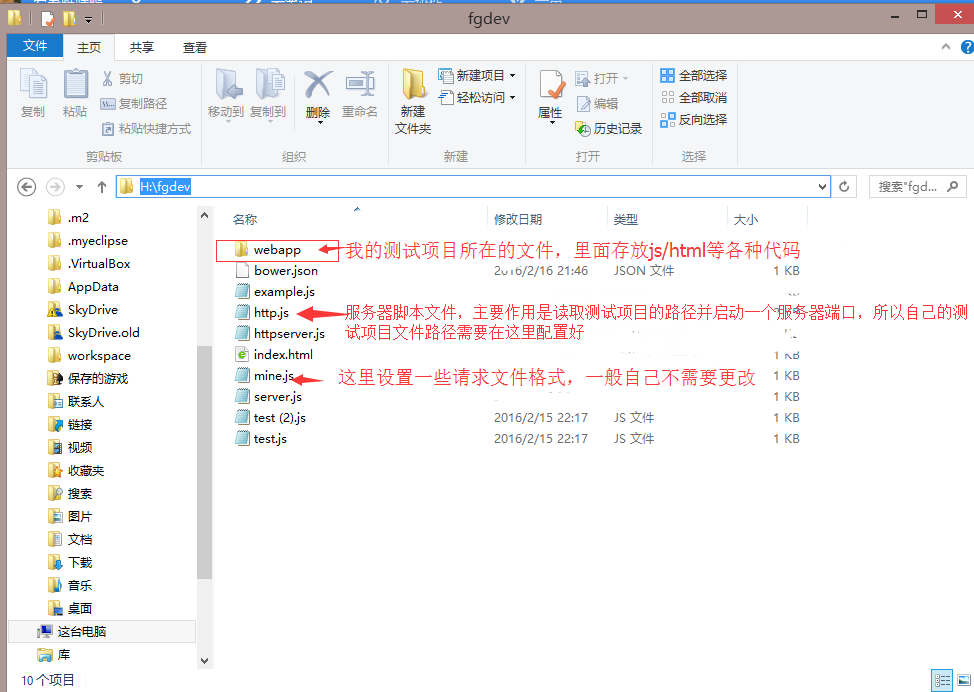Click the 历史记录 (History) icon
The height and width of the screenshot is (692, 974).
click(584, 130)
